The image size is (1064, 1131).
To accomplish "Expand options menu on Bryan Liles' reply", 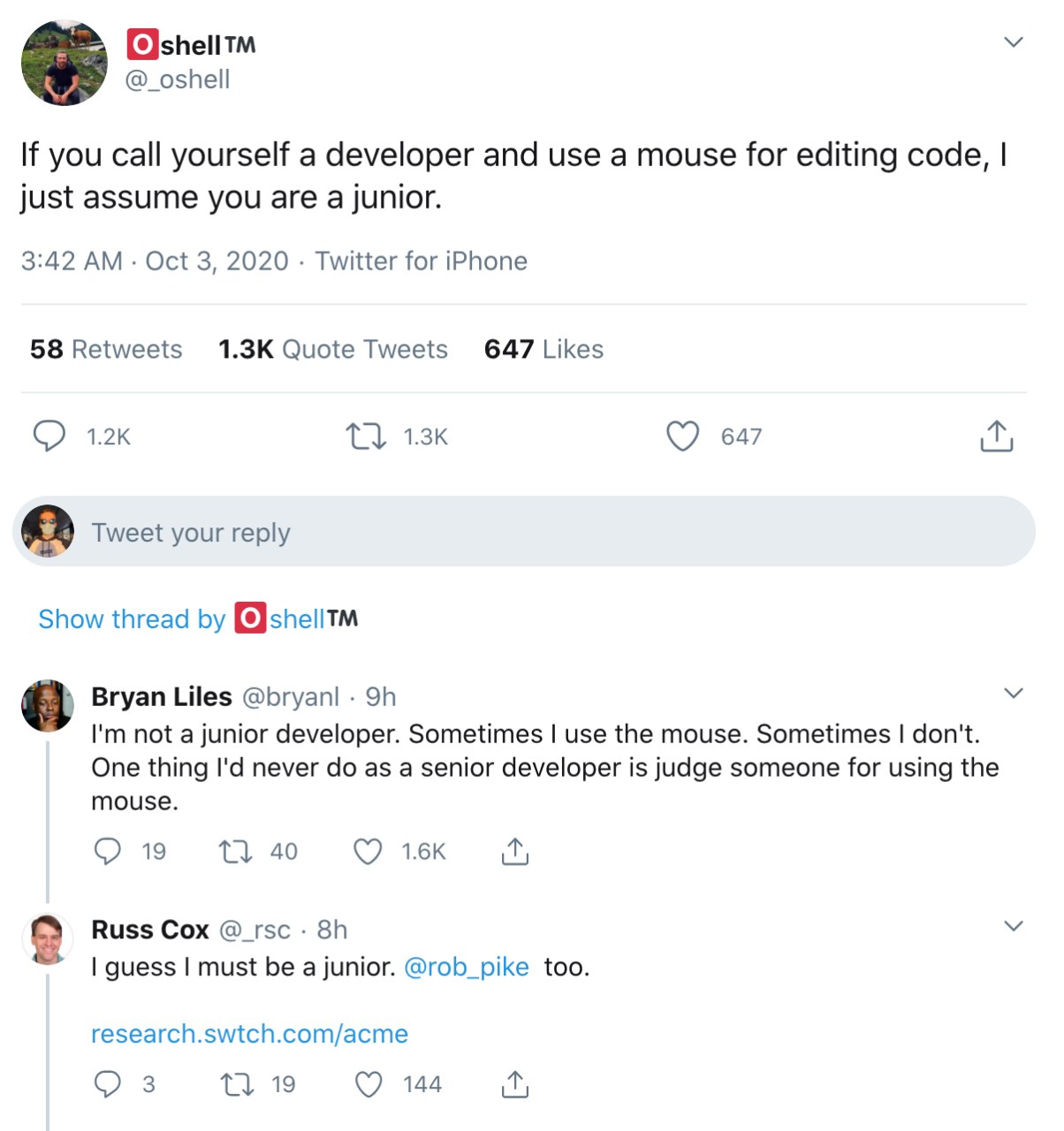I will pos(1014,694).
